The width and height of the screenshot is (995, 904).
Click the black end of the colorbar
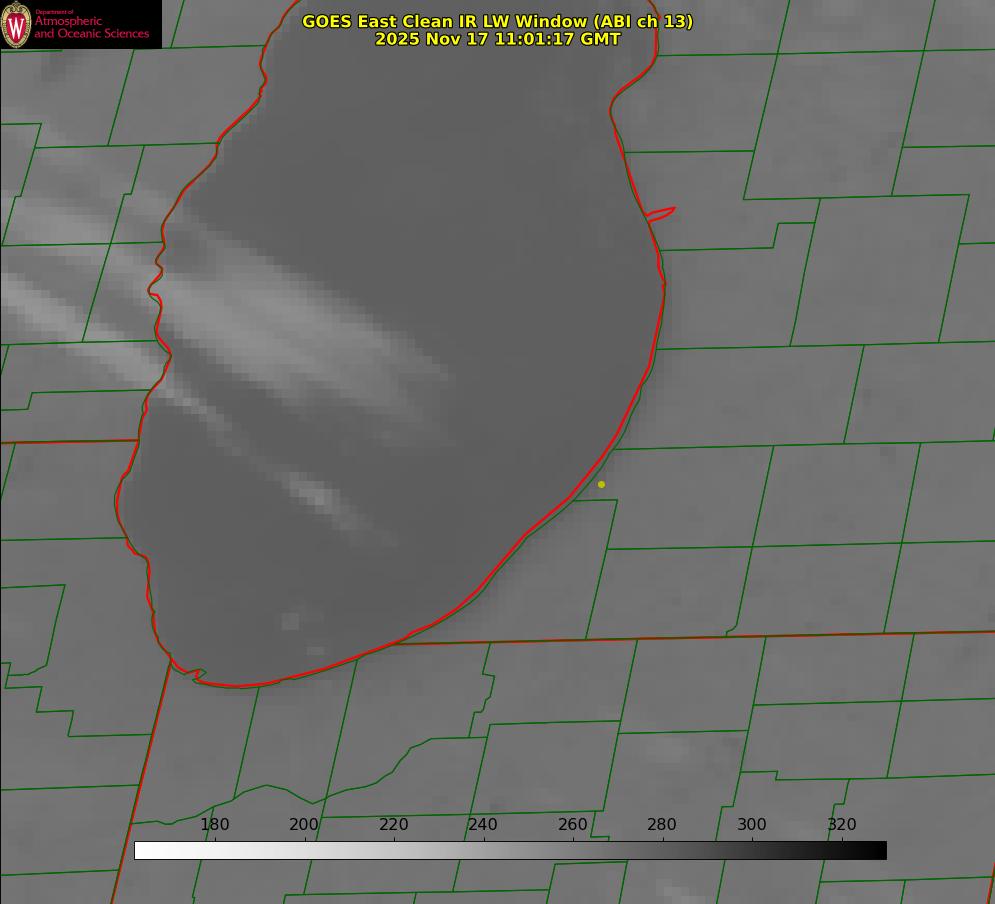point(878,851)
